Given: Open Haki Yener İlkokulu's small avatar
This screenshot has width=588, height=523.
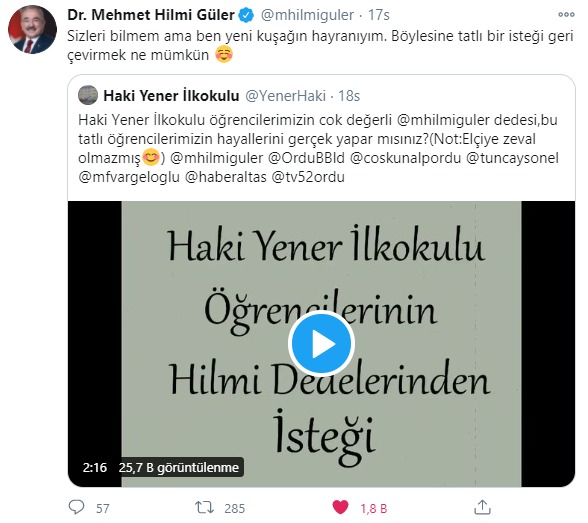Looking at the screenshot, I should [x=88, y=95].
